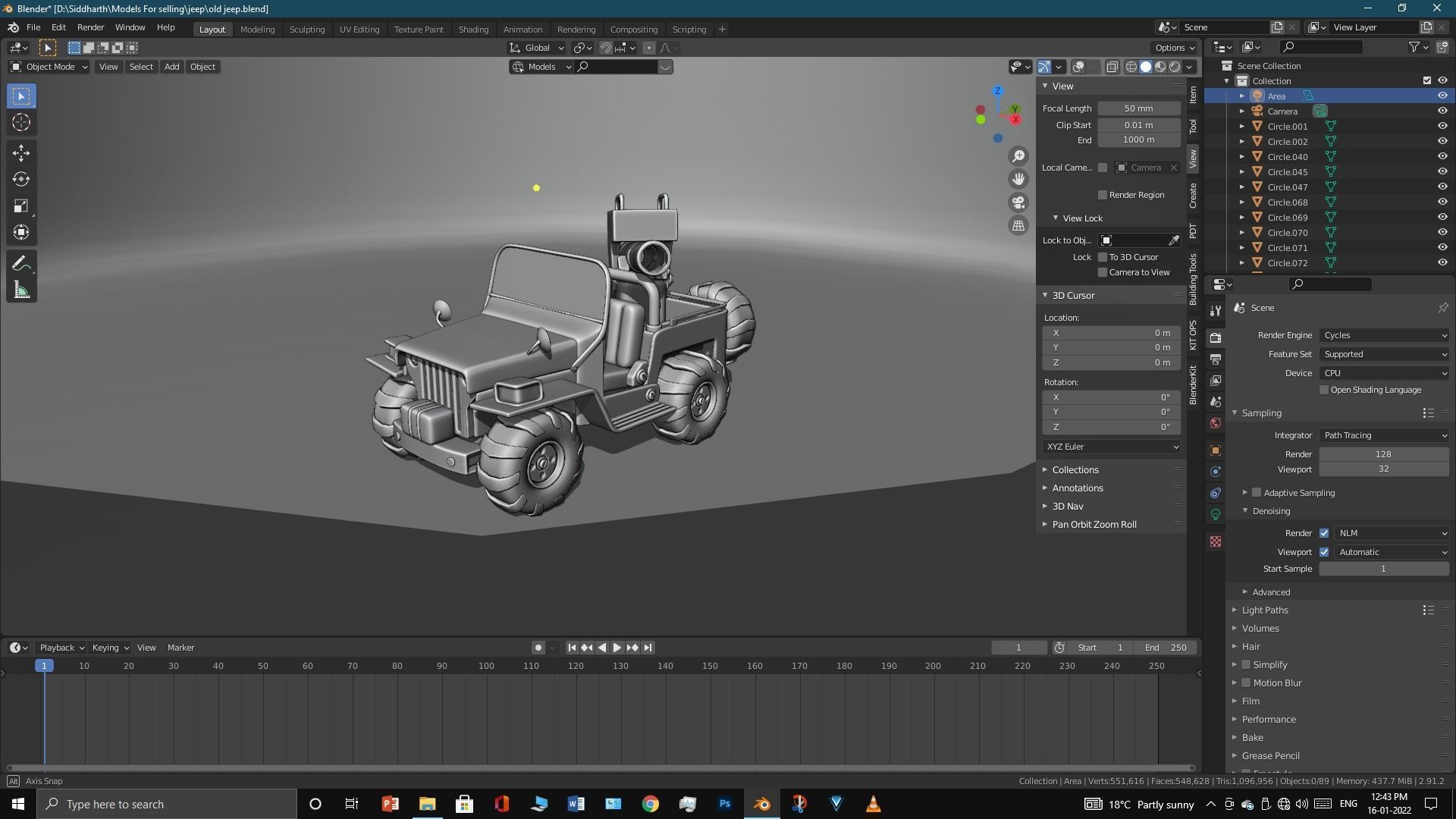
Task: Enable the Adaptive Sampling checkbox
Action: (1257, 493)
